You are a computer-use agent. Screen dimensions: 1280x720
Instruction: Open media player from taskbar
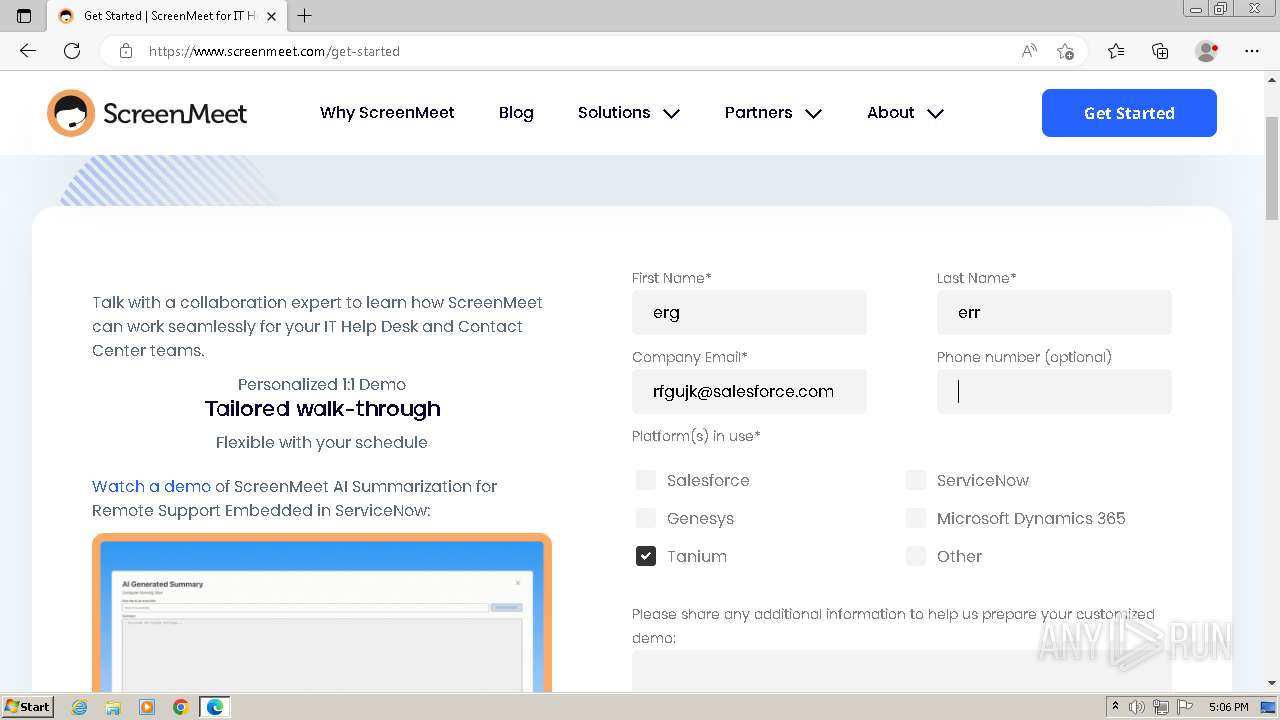147,707
